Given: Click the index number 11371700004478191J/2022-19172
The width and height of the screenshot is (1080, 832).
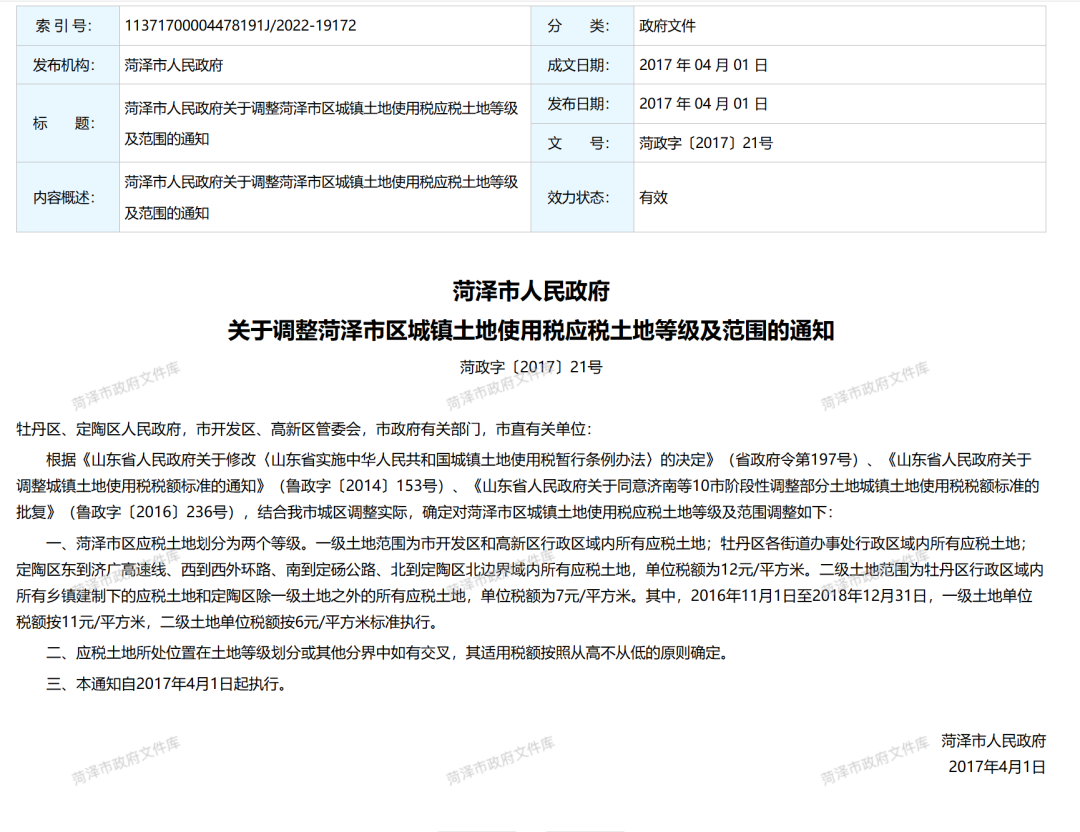Looking at the screenshot, I should coord(240,26).
